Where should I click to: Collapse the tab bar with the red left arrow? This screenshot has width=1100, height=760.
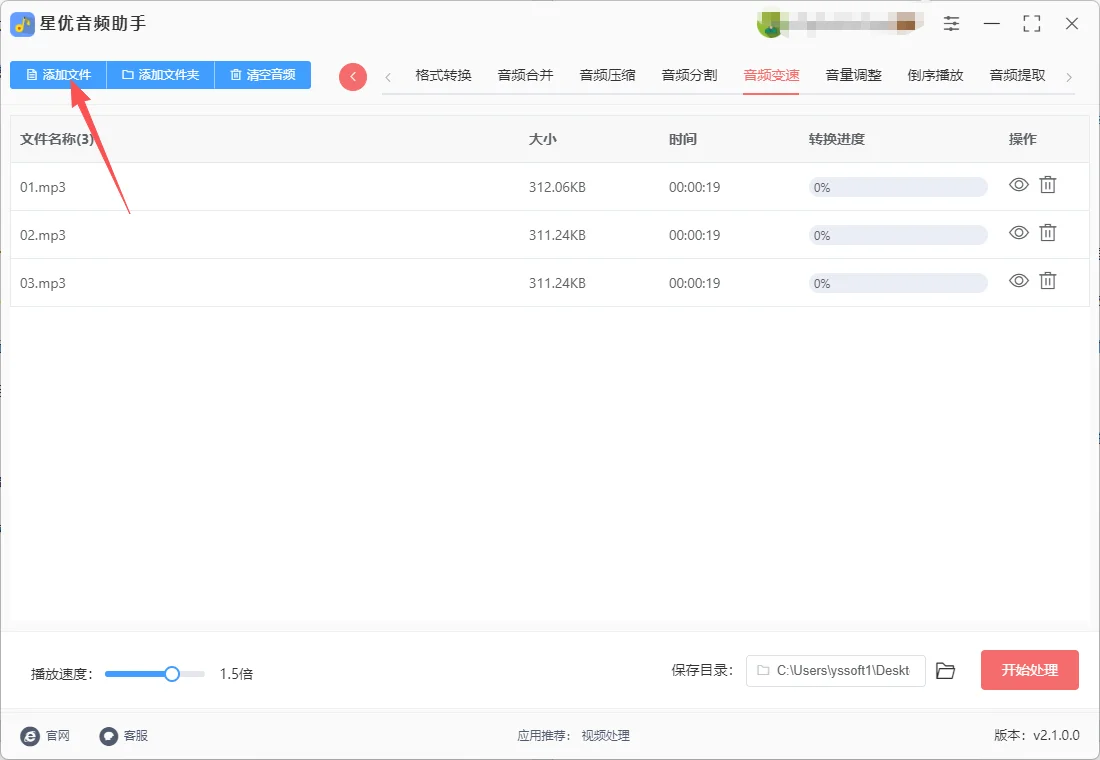pyautogui.click(x=352, y=76)
